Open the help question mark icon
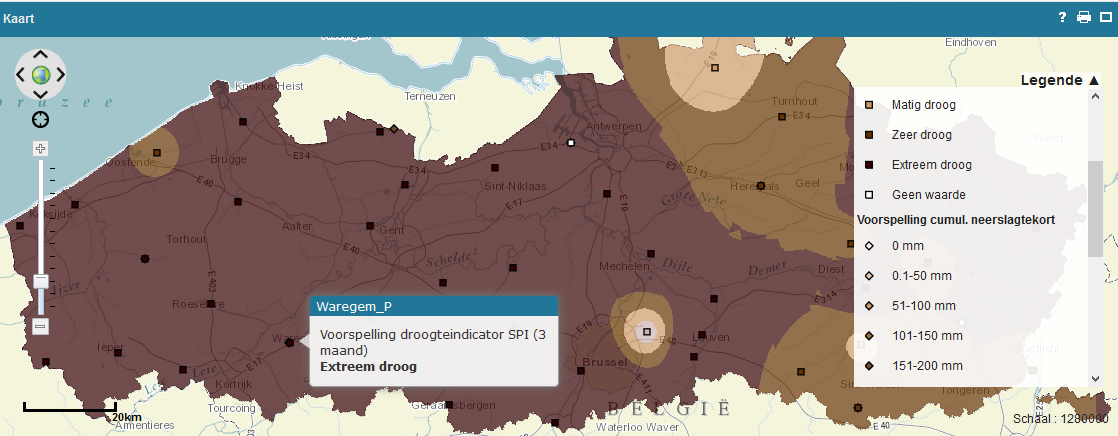This screenshot has width=1118, height=436. tap(1063, 18)
